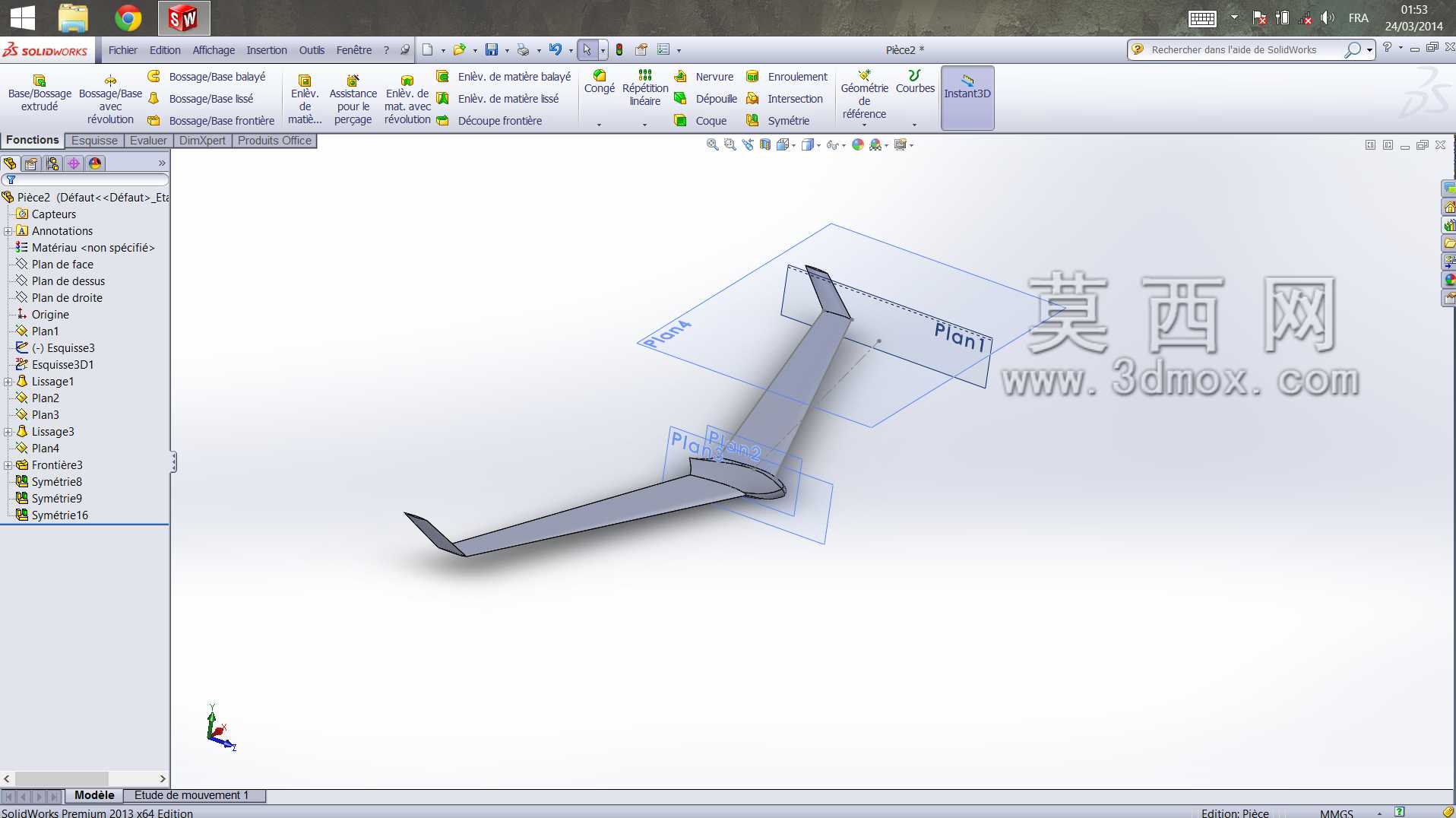
Task: Click Zoom to Fit magnifier icon
Action: pyautogui.click(x=712, y=144)
